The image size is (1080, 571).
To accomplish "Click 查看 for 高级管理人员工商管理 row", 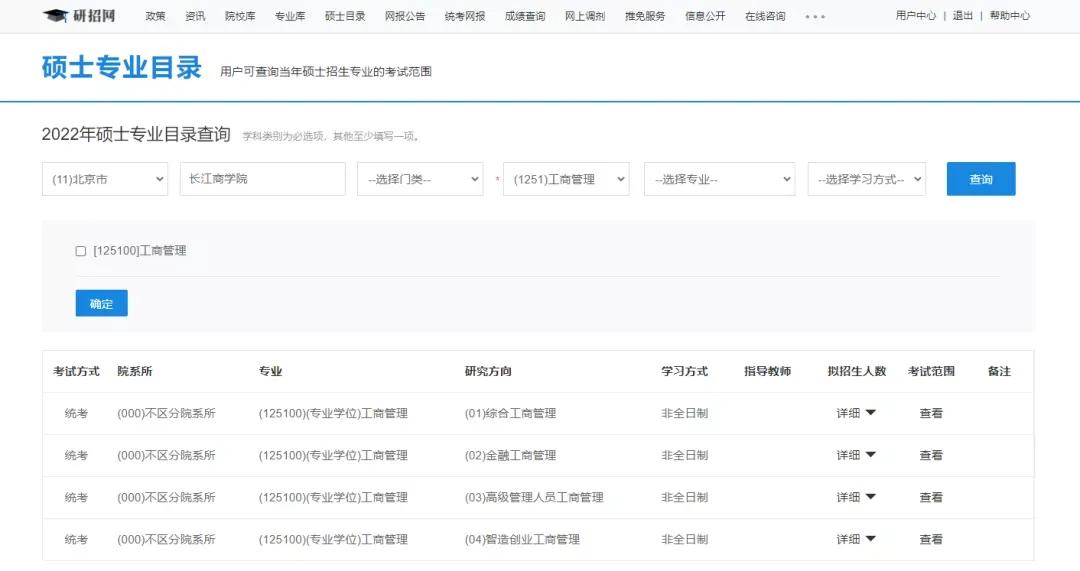I will click(931, 497).
